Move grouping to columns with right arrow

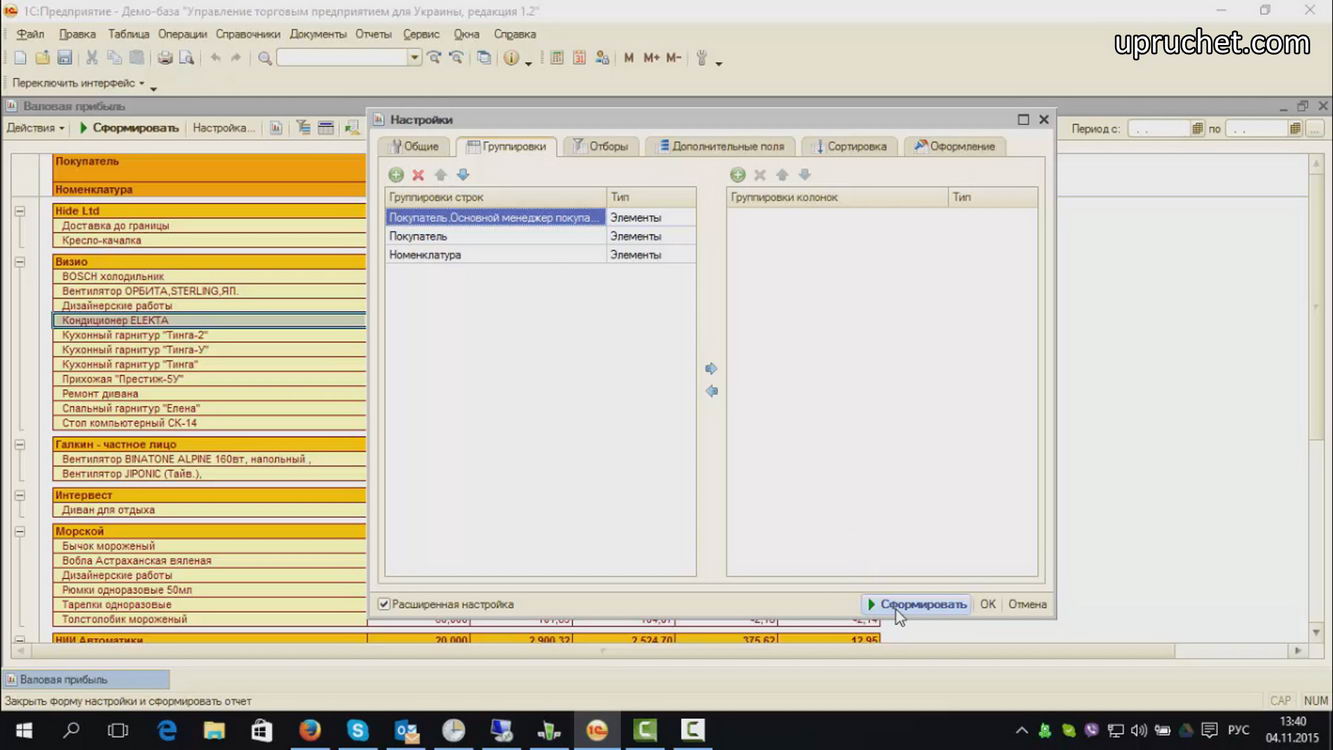click(x=711, y=369)
